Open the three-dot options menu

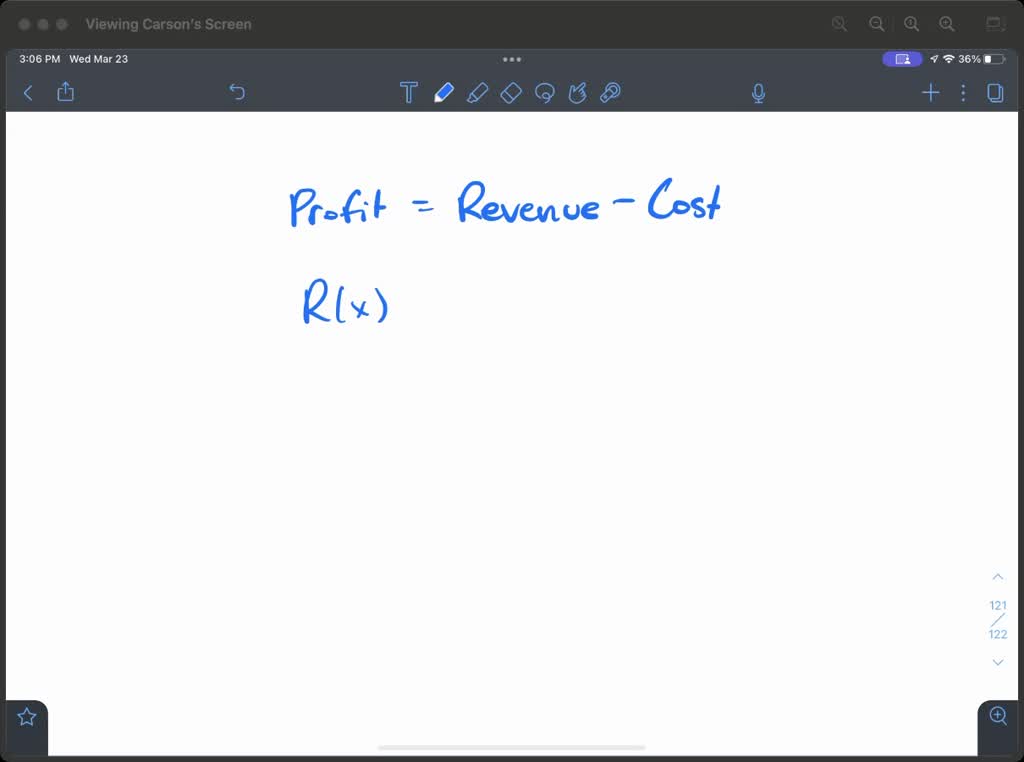[x=962, y=92]
